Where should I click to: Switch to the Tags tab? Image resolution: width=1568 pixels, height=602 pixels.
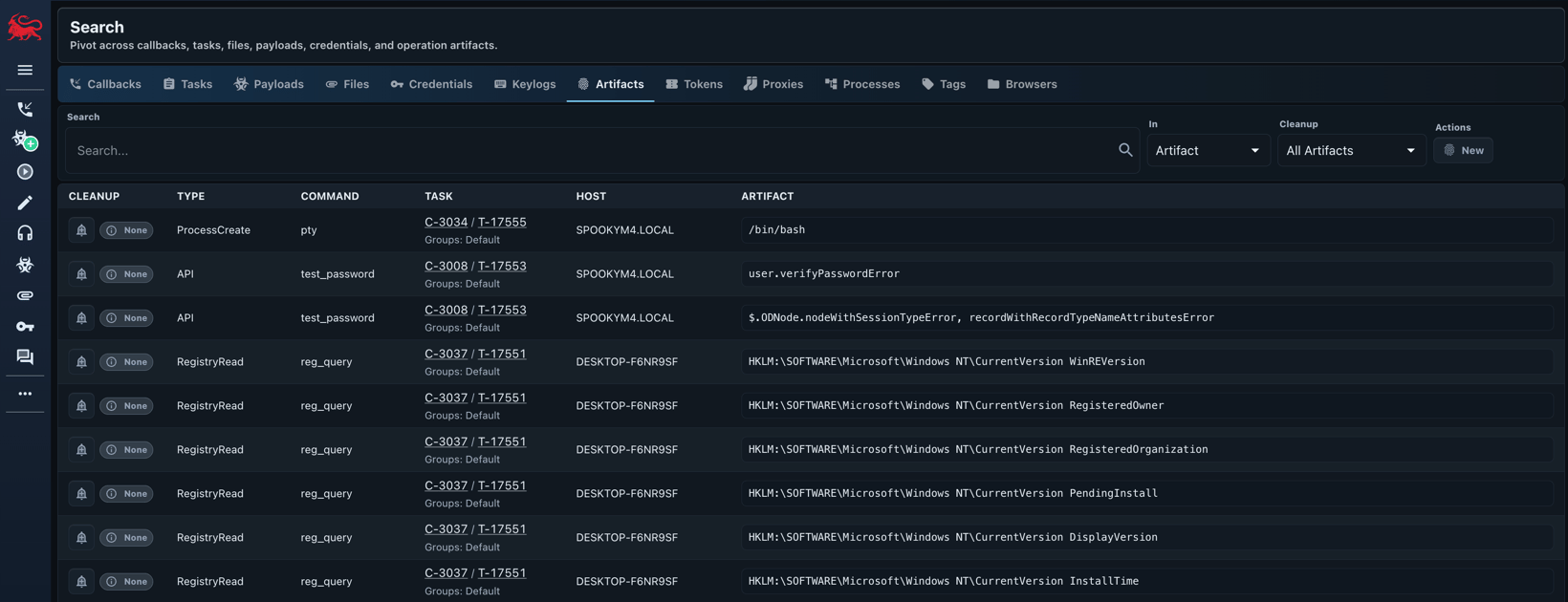(x=944, y=84)
